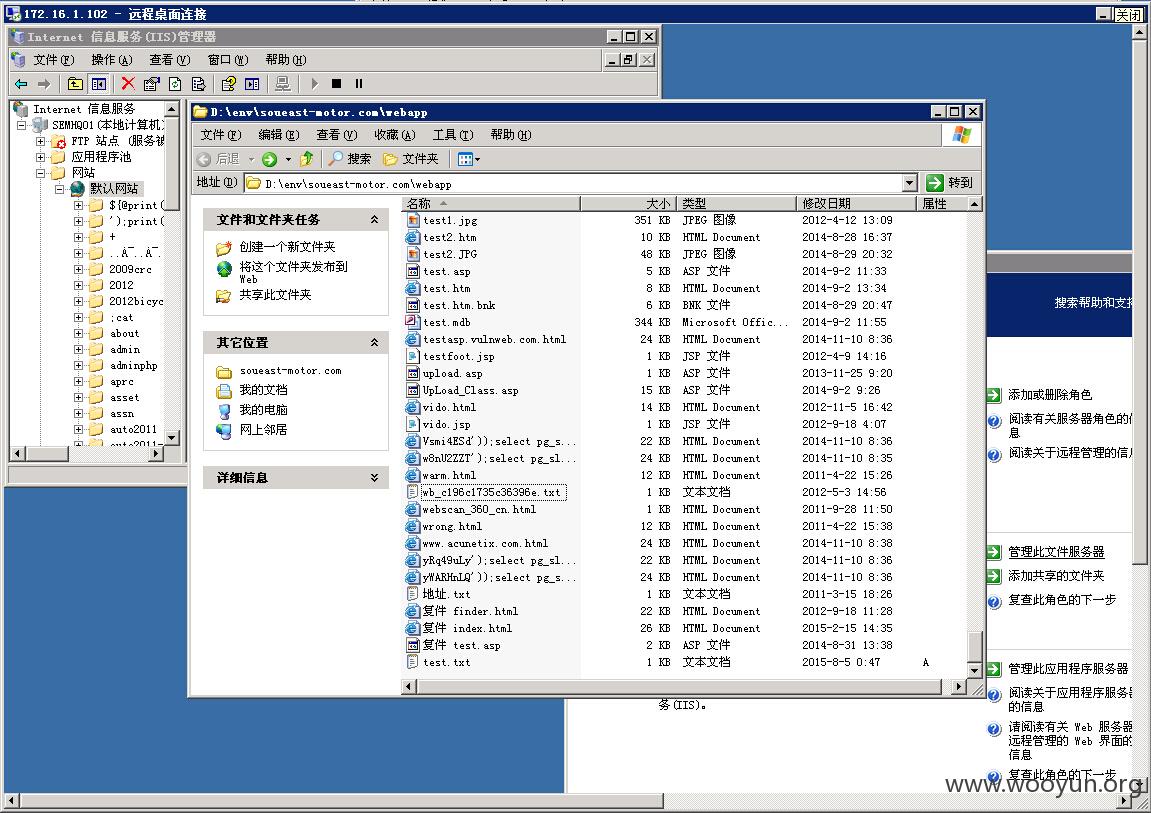Open Explorer 工具(T) menu
Viewport: 1151px width, 813px height.
point(453,135)
